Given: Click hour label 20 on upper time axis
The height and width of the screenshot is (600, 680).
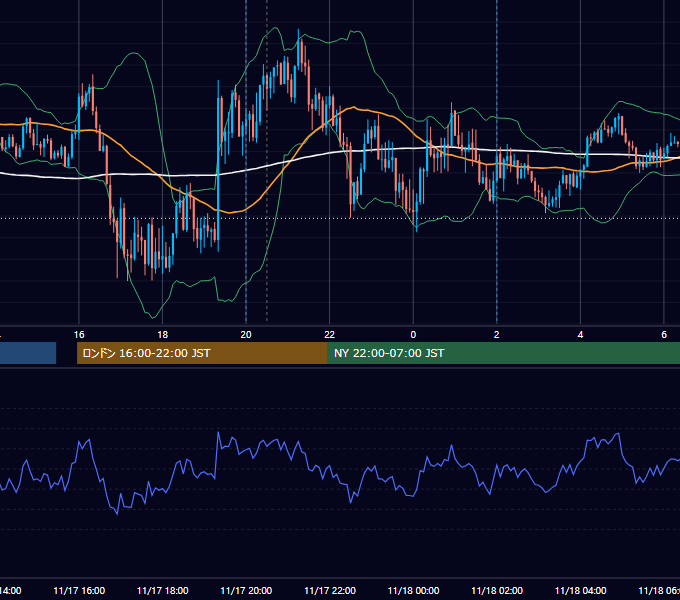Looking at the screenshot, I should [x=246, y=335].
